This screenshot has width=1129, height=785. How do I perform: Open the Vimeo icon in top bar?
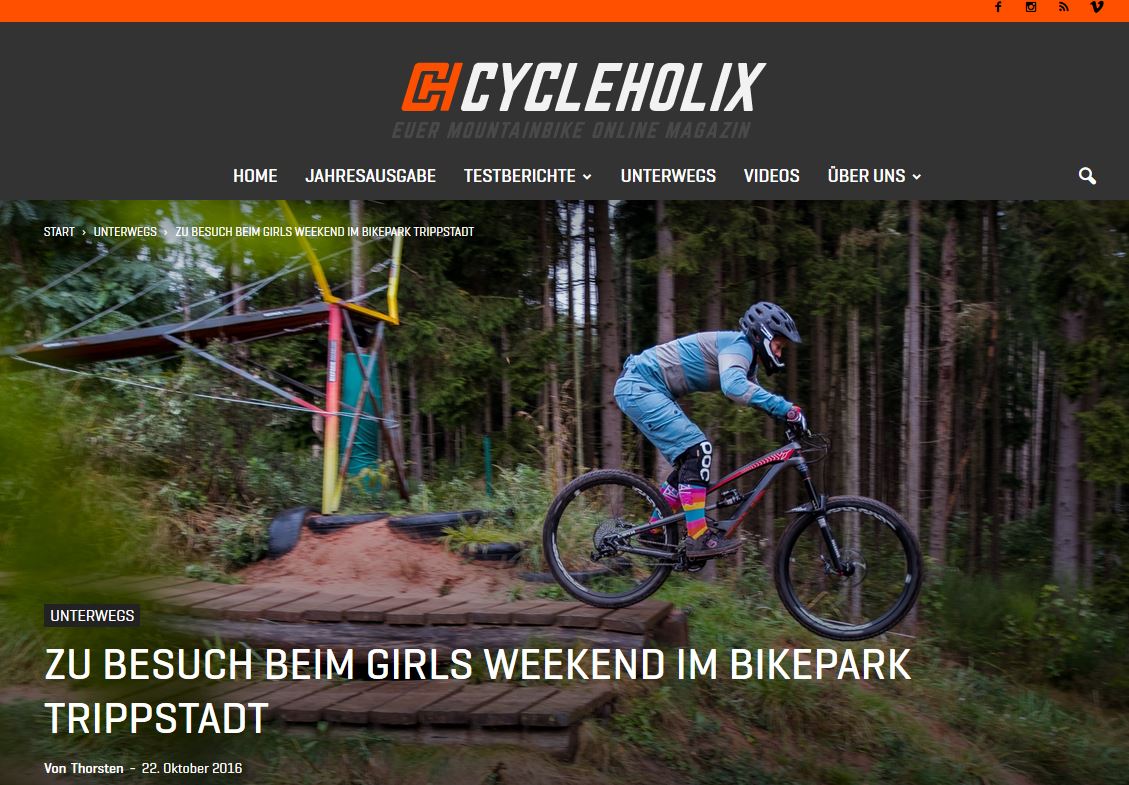point(1097,7)
